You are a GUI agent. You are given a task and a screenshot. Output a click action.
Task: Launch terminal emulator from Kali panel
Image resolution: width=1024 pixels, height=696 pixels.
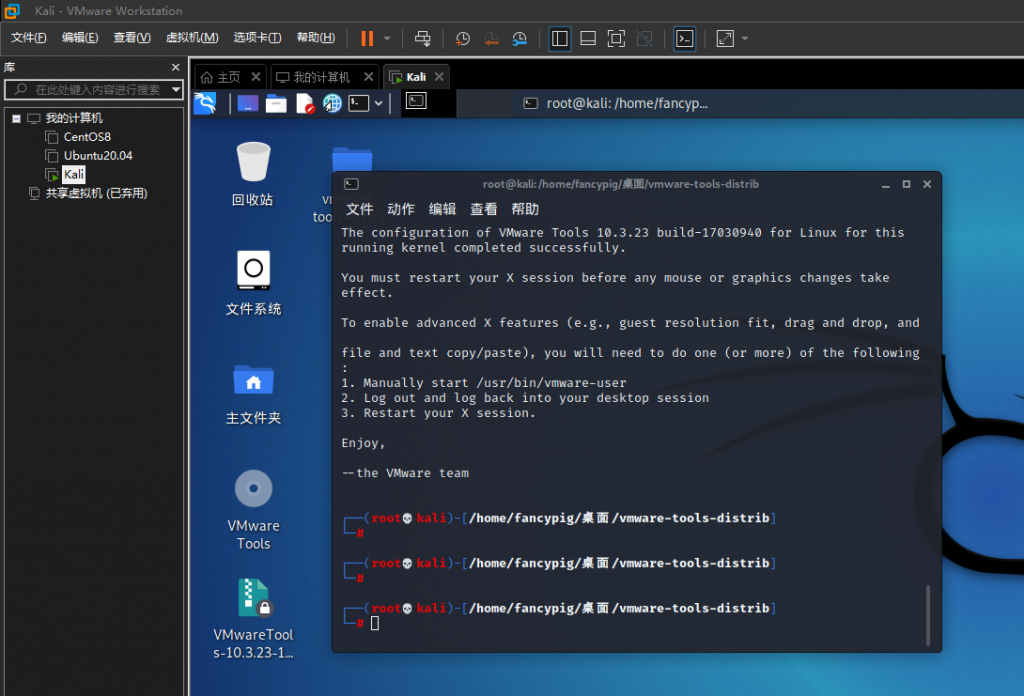[359, 103]
